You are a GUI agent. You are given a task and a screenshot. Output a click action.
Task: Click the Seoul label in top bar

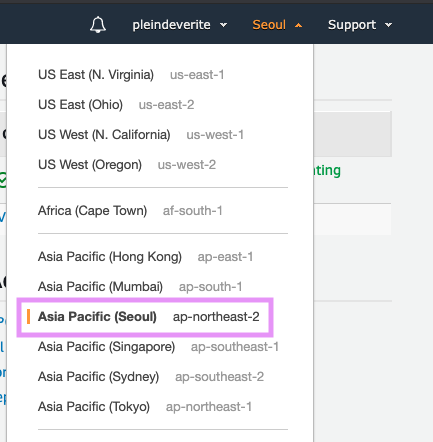[x=269, y=25]
